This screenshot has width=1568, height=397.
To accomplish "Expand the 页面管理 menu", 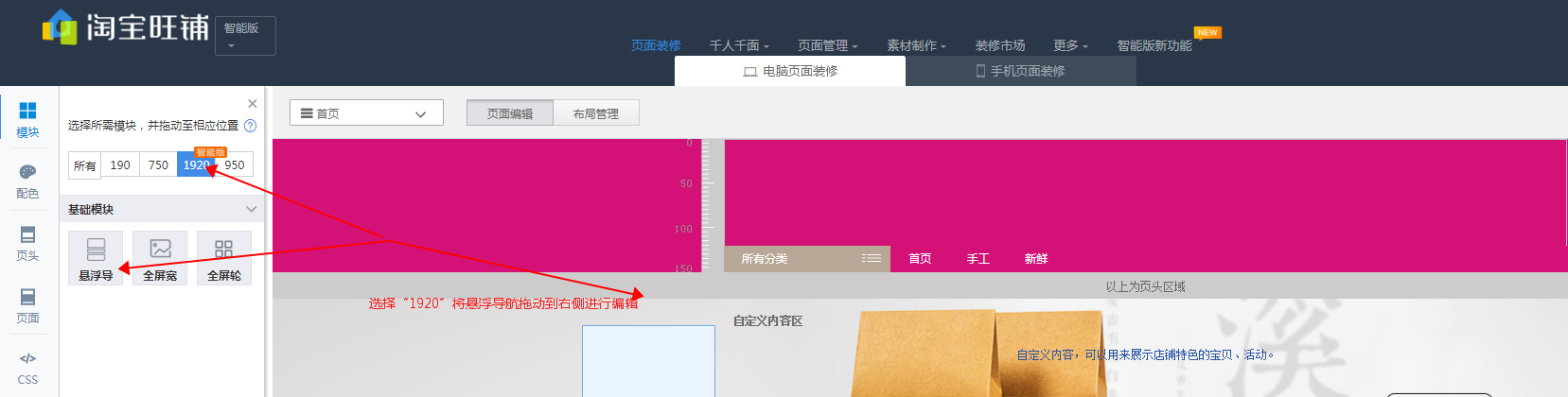I will coord(827,45).
